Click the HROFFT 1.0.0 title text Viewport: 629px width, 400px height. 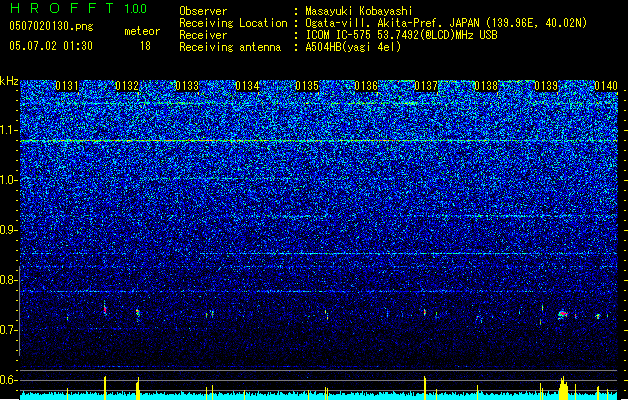[x=79, y=8]
